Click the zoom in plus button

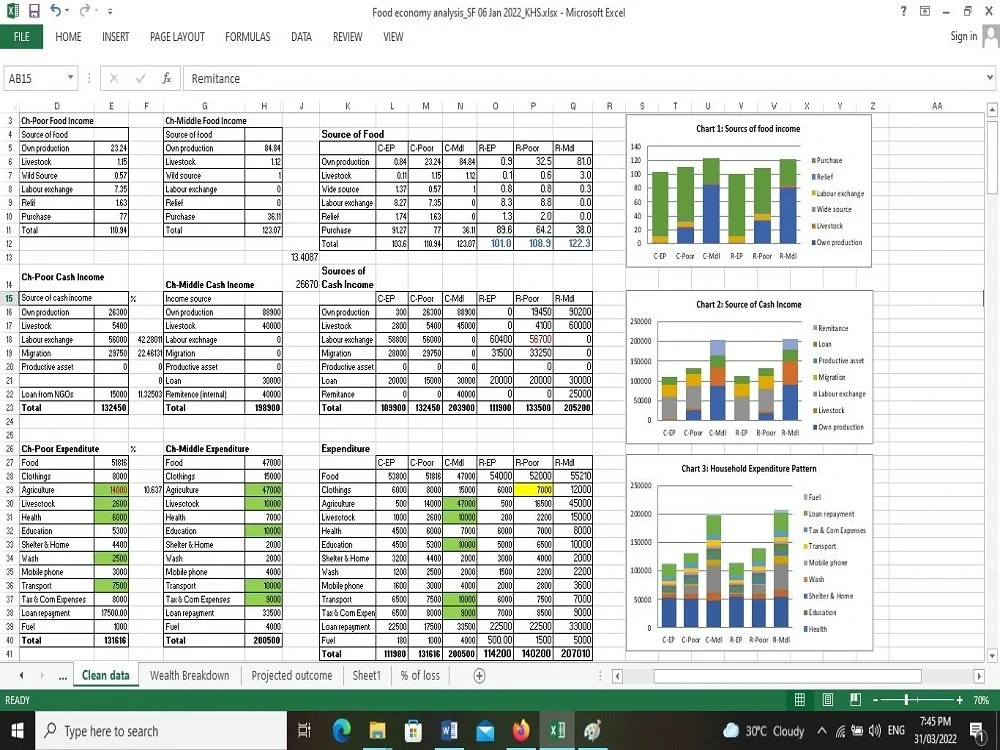(x=959, y=700)
